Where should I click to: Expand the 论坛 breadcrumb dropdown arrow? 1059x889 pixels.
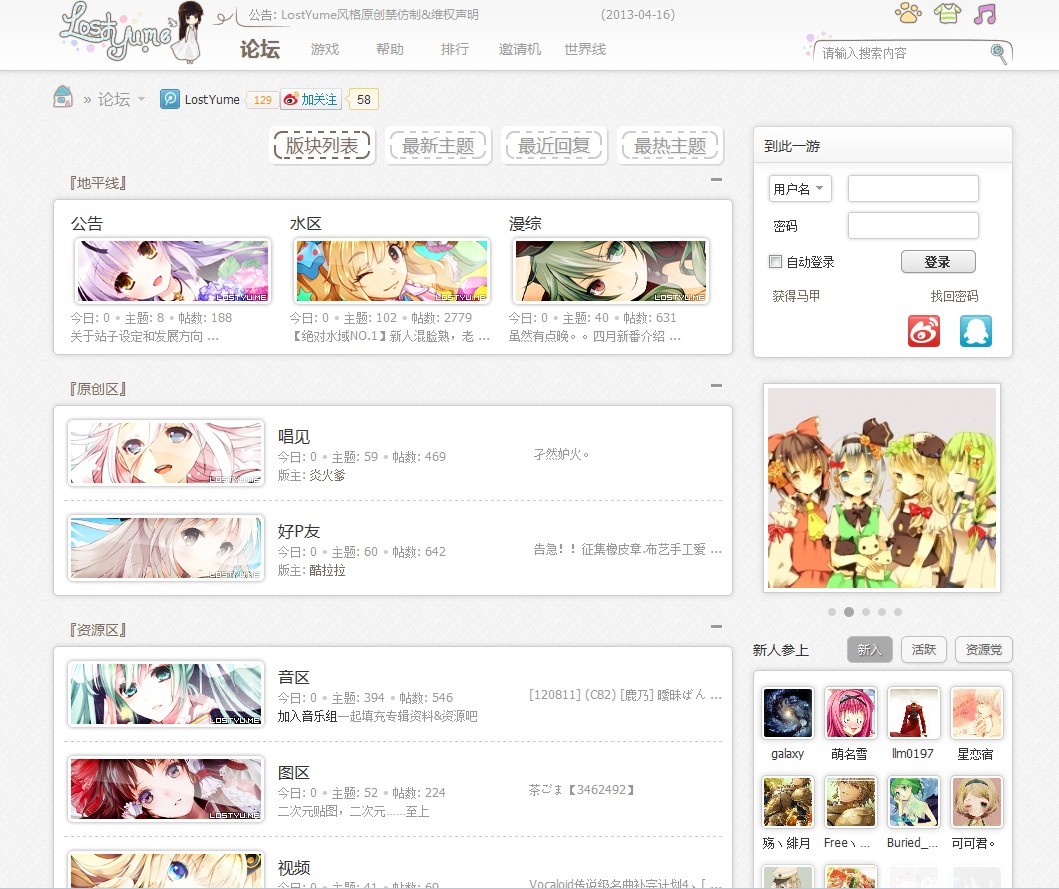click(141, 99)
